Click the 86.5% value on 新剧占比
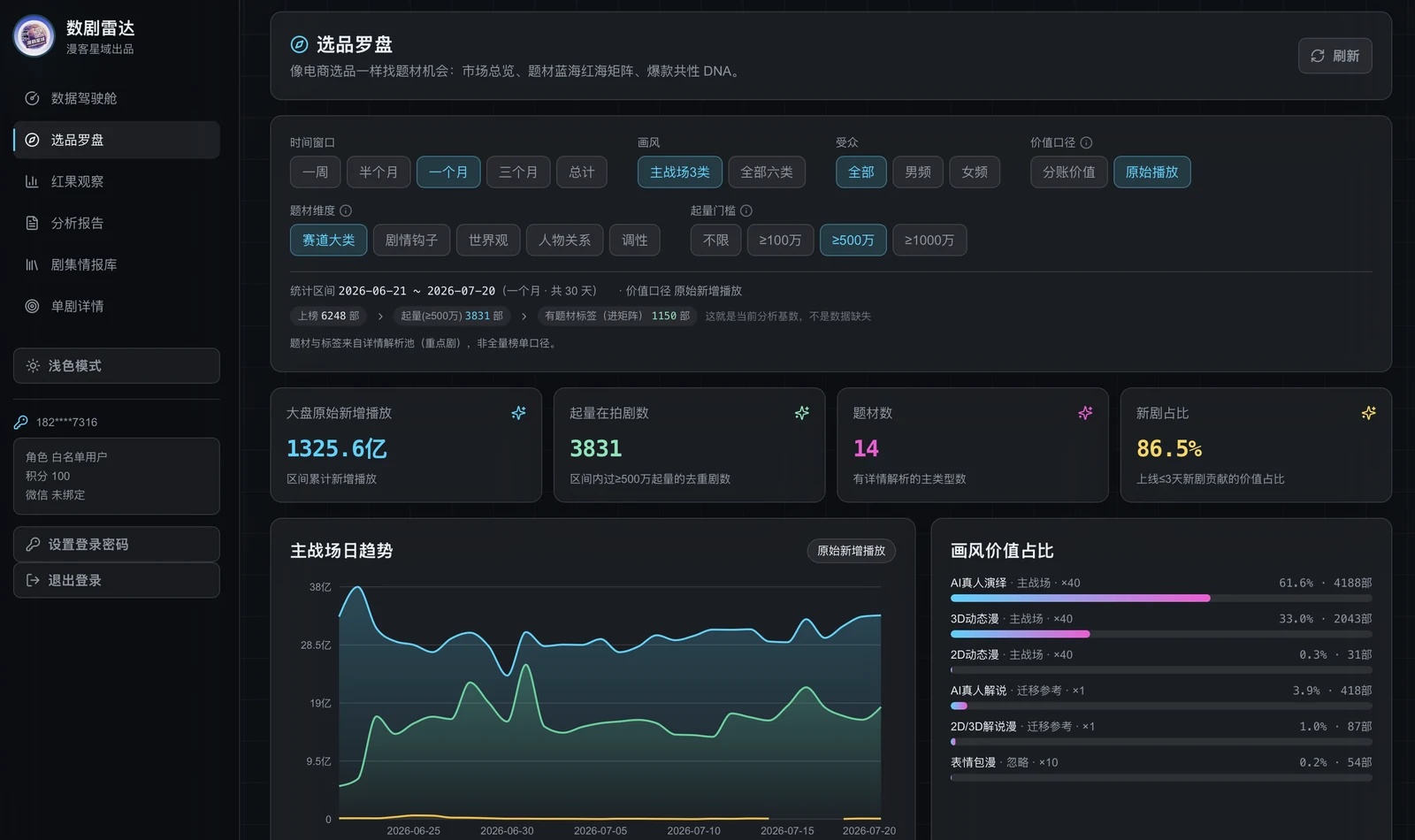The height and width of the screenshot is (840, 1415). (1169, 448)
